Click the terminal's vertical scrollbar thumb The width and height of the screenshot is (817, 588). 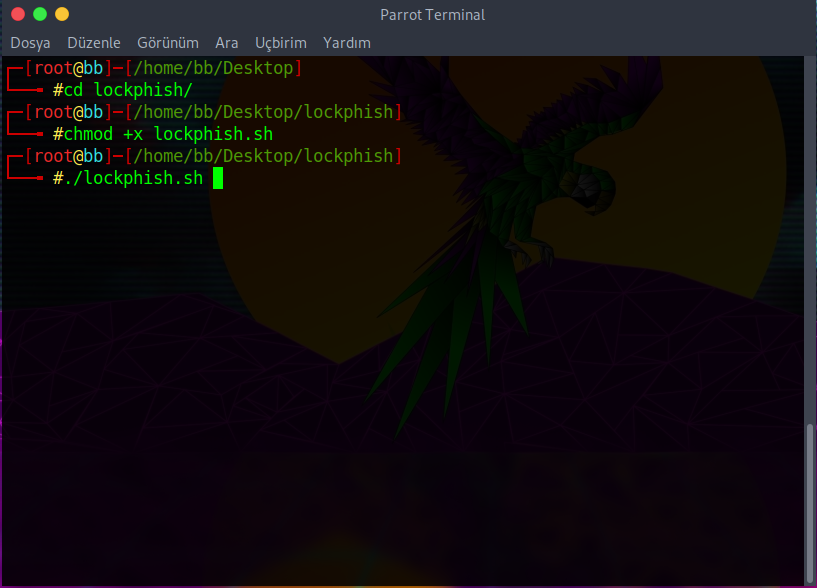click(810, 504)
